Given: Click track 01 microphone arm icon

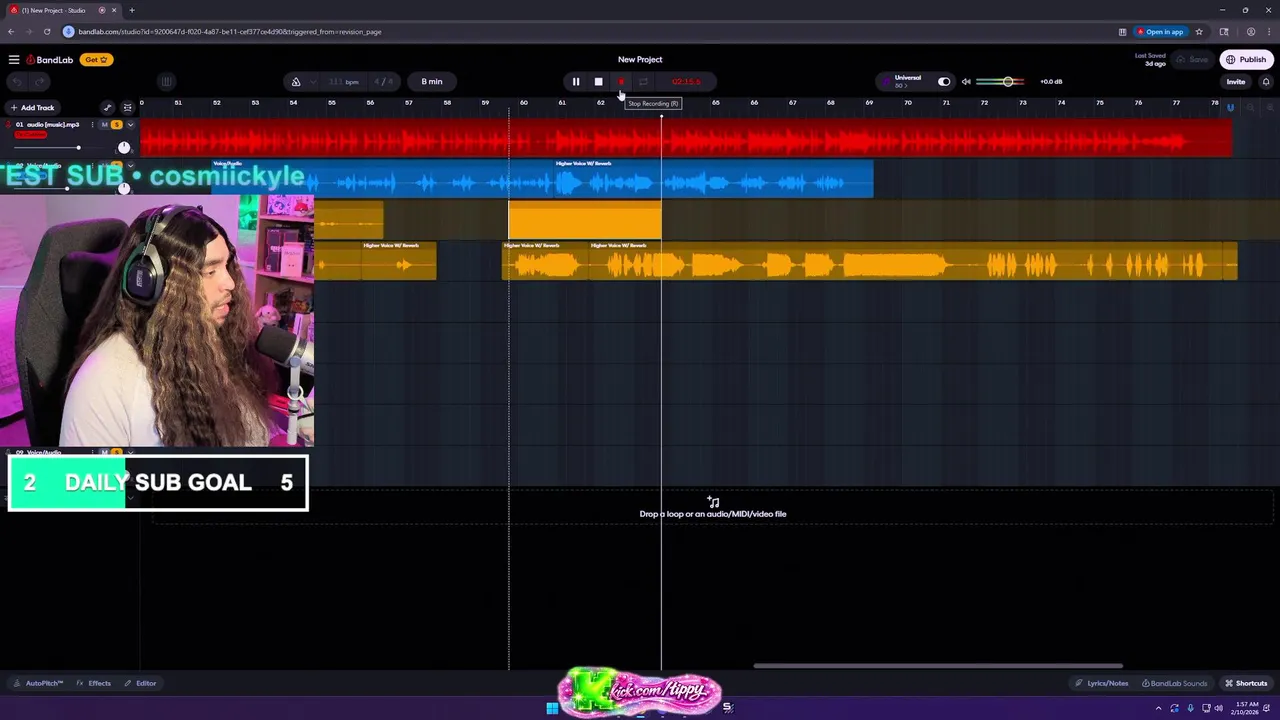Looking at the screenshot, I should 8,125.
